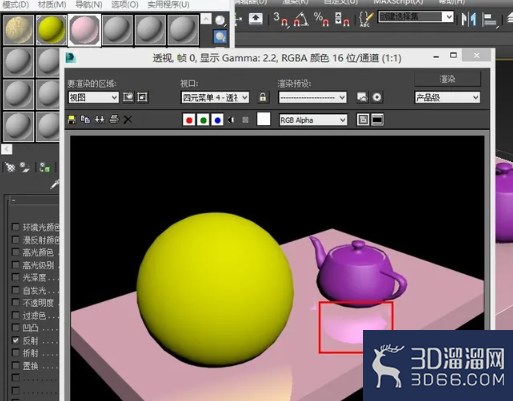Enable the 折射 refraction map checkbox
Screen dimensions: 513x401
[15, 353]
